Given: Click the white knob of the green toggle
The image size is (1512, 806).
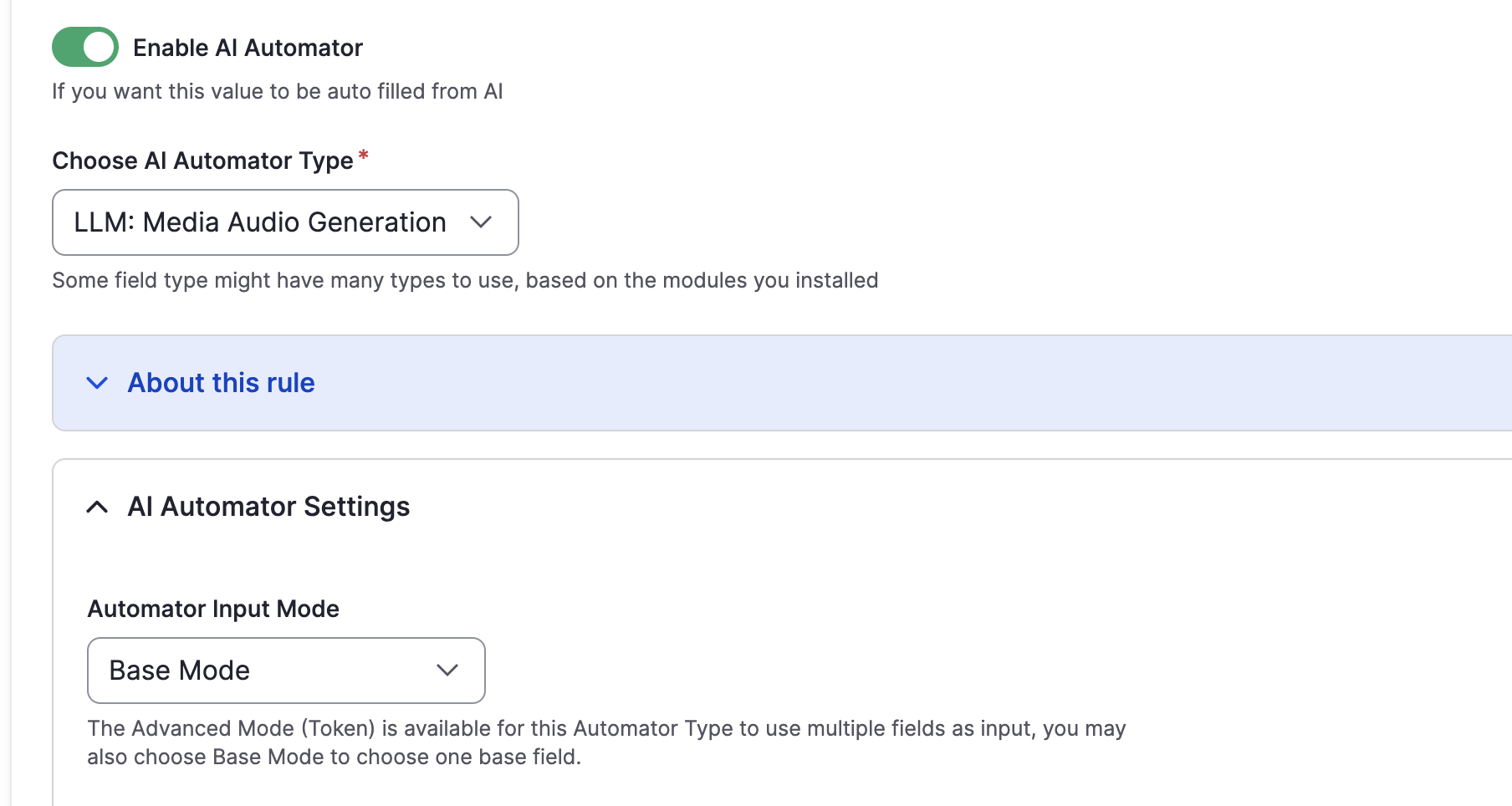Looking at the screenshot, I should (x=98, y=47).
